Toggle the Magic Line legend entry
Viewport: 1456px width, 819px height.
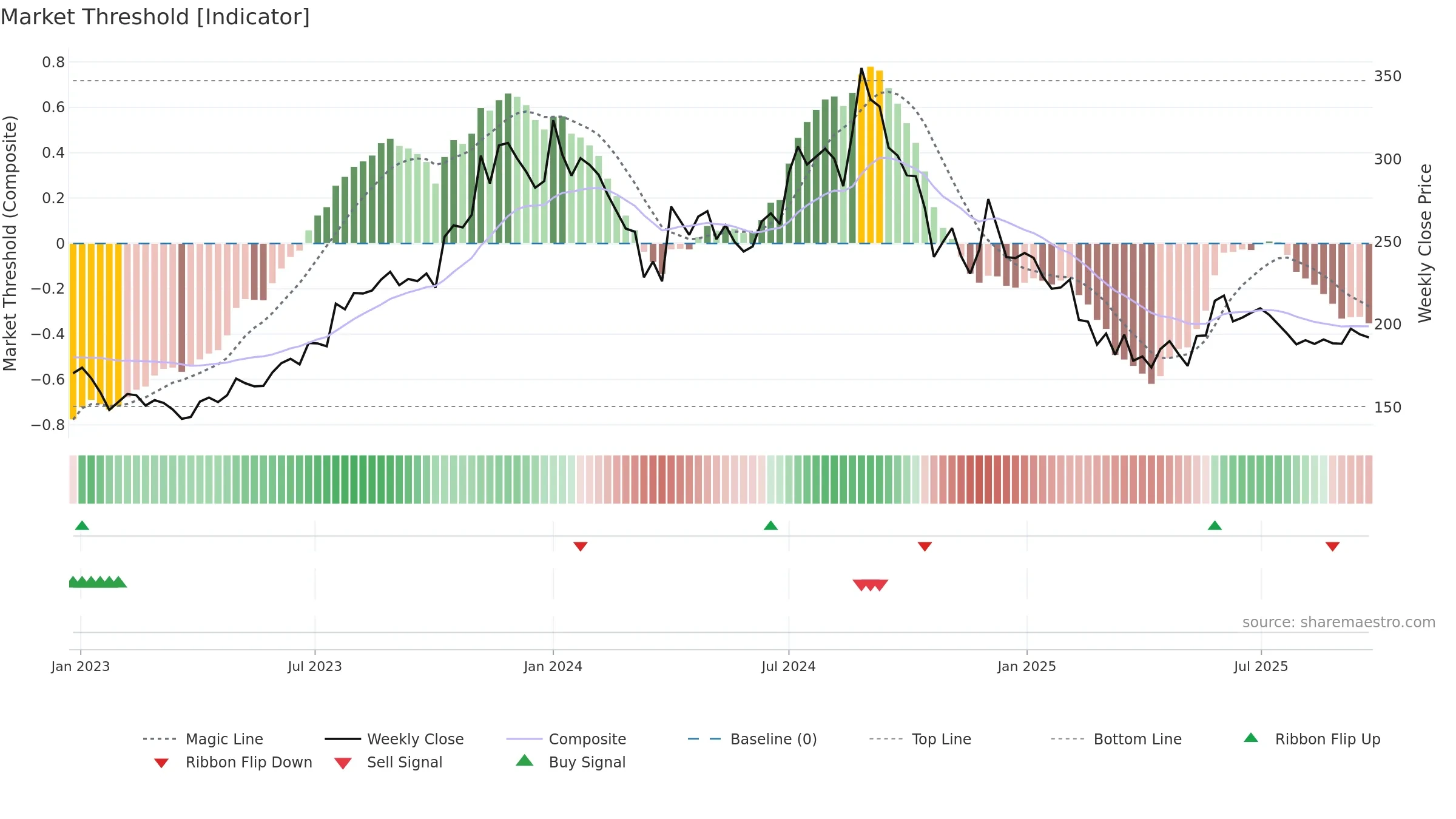pos(203,739)
